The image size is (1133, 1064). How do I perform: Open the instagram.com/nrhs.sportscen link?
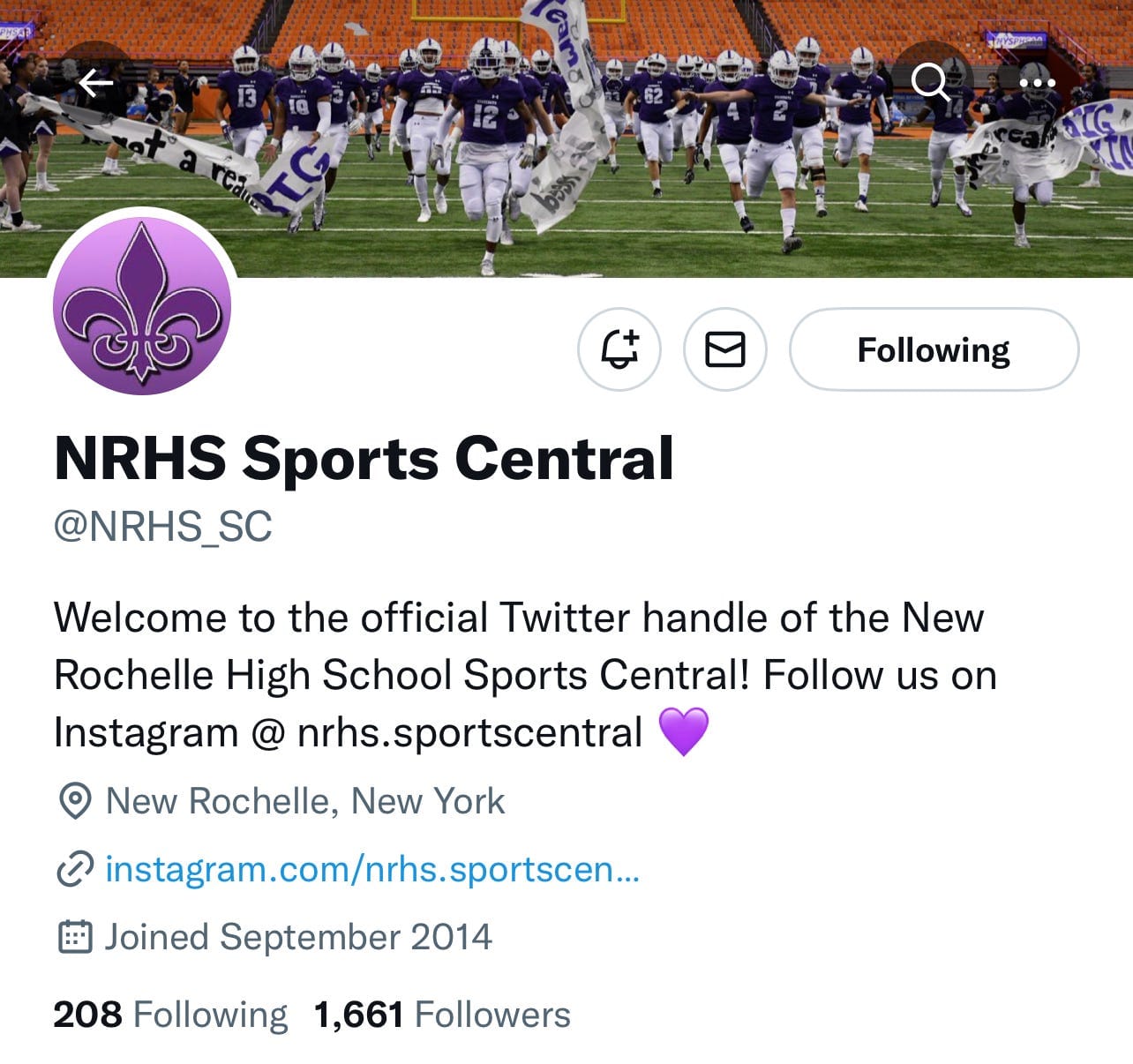372,869
